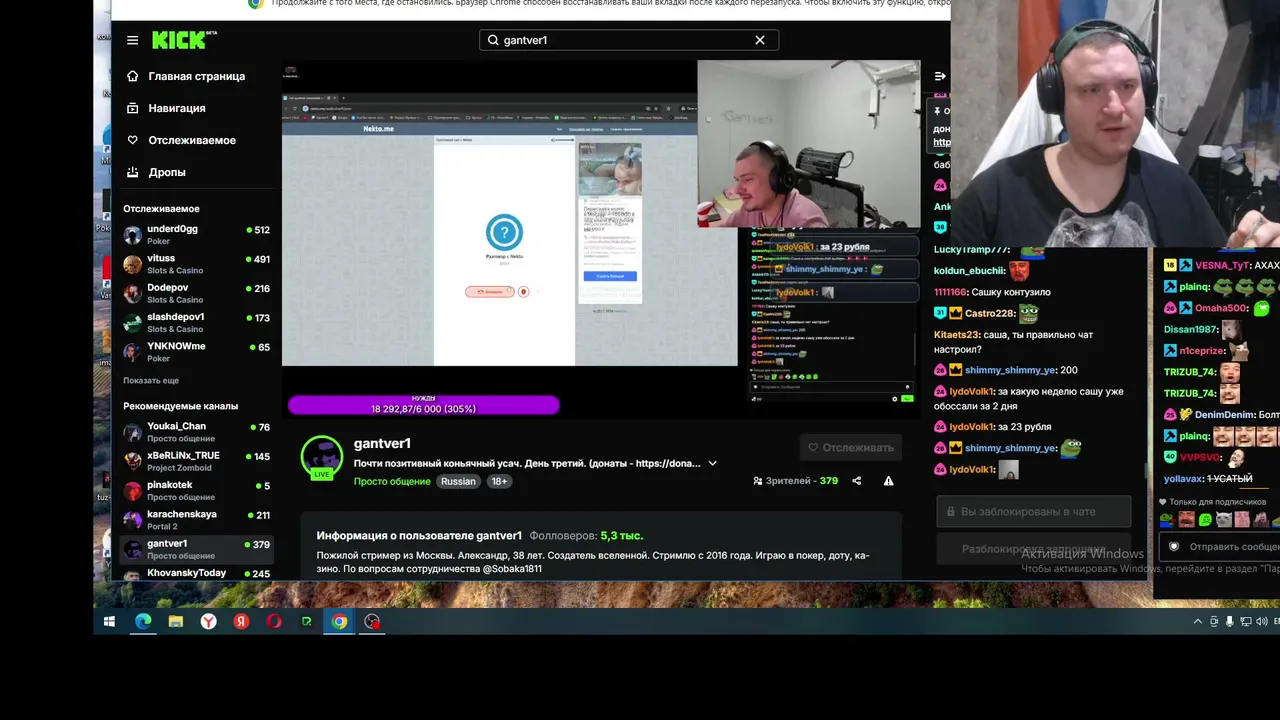1280x720 pixels.
Task: Open Microsoft Edge from taskbar
Action: [143, 622]
